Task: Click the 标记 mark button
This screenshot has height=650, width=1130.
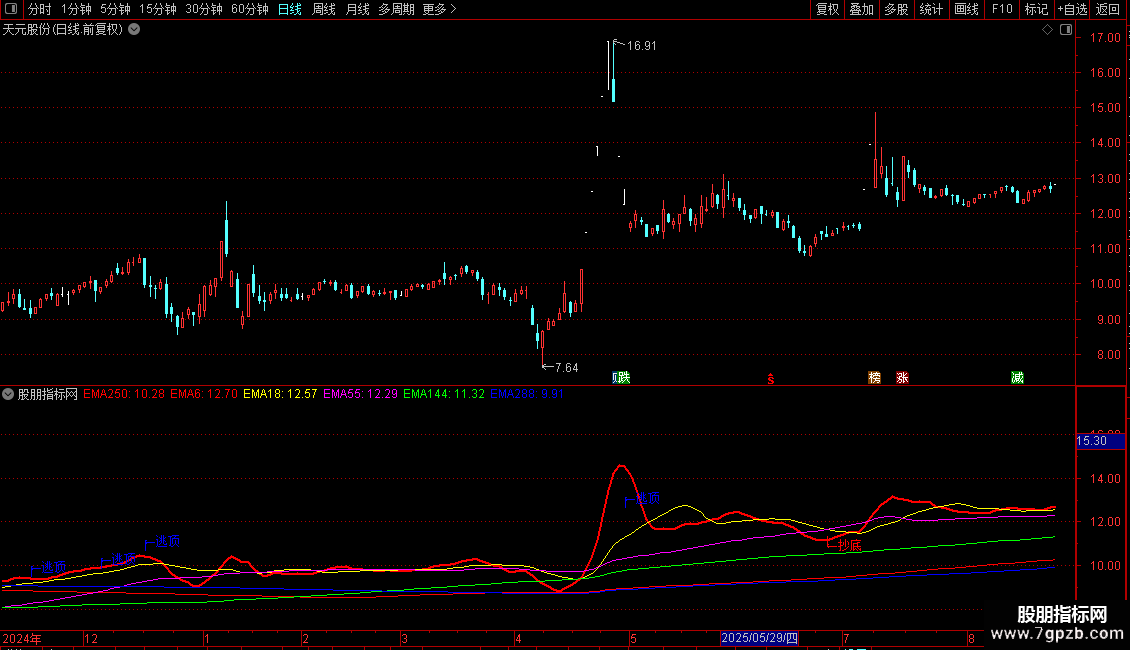Action: [1036, 9]
